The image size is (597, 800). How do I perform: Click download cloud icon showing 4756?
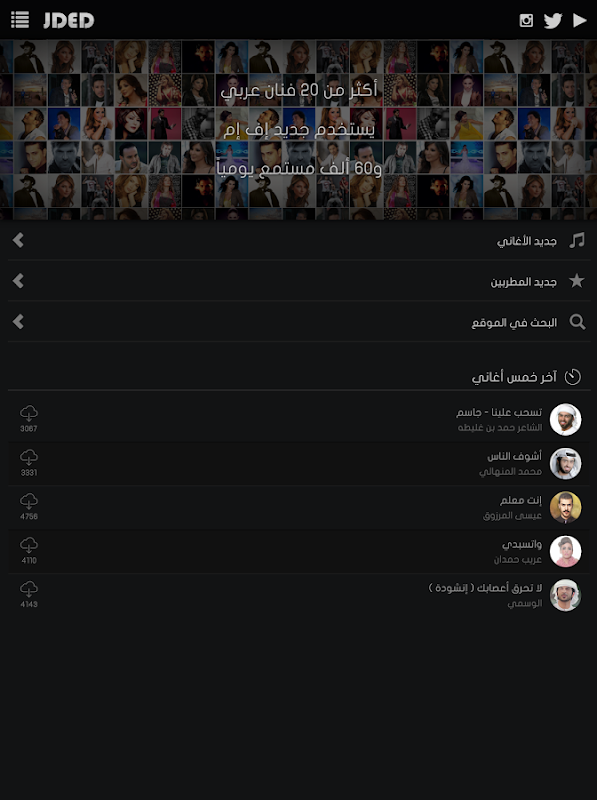point(29,507)
